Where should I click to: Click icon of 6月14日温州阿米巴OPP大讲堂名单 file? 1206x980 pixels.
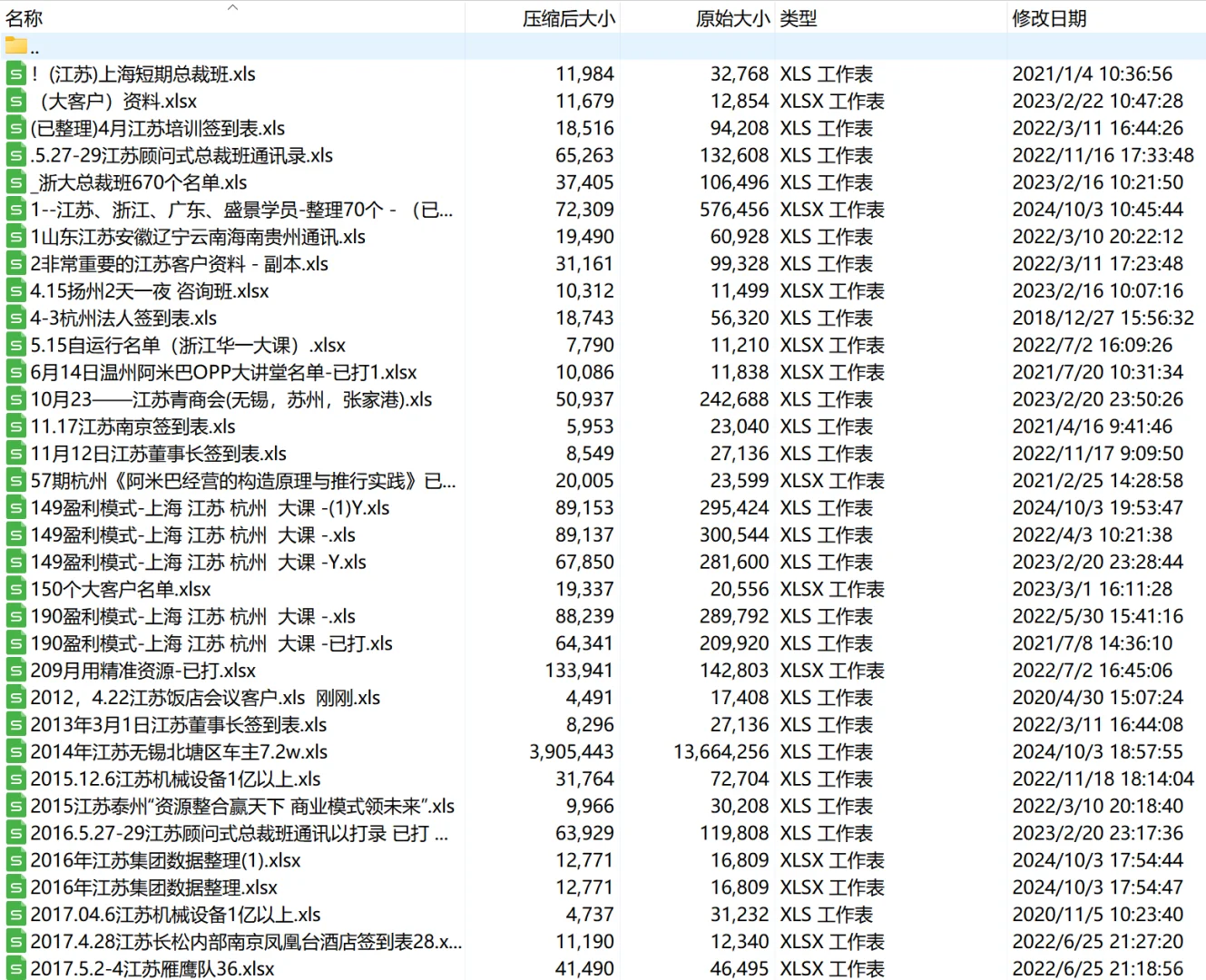tap(16, 372)
